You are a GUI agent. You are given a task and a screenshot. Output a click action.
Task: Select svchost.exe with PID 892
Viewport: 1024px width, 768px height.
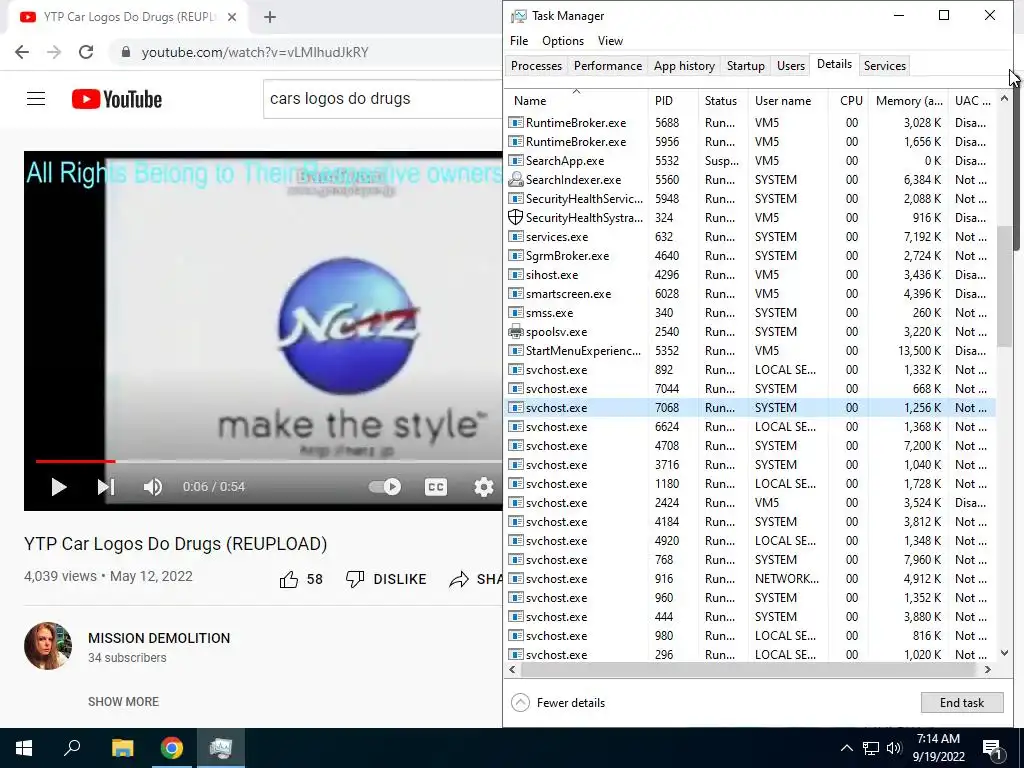pos(750,370)
